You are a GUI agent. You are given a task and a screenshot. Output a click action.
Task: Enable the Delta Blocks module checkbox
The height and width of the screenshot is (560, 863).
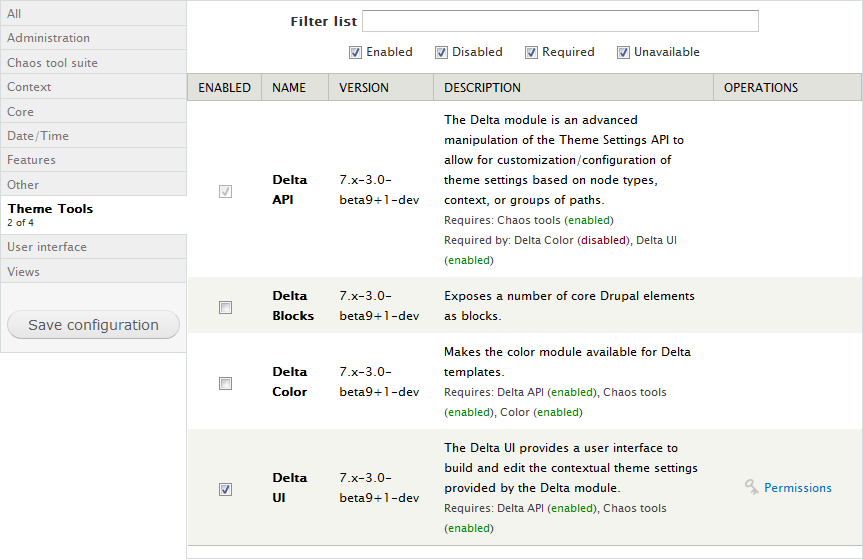[225, 307]
